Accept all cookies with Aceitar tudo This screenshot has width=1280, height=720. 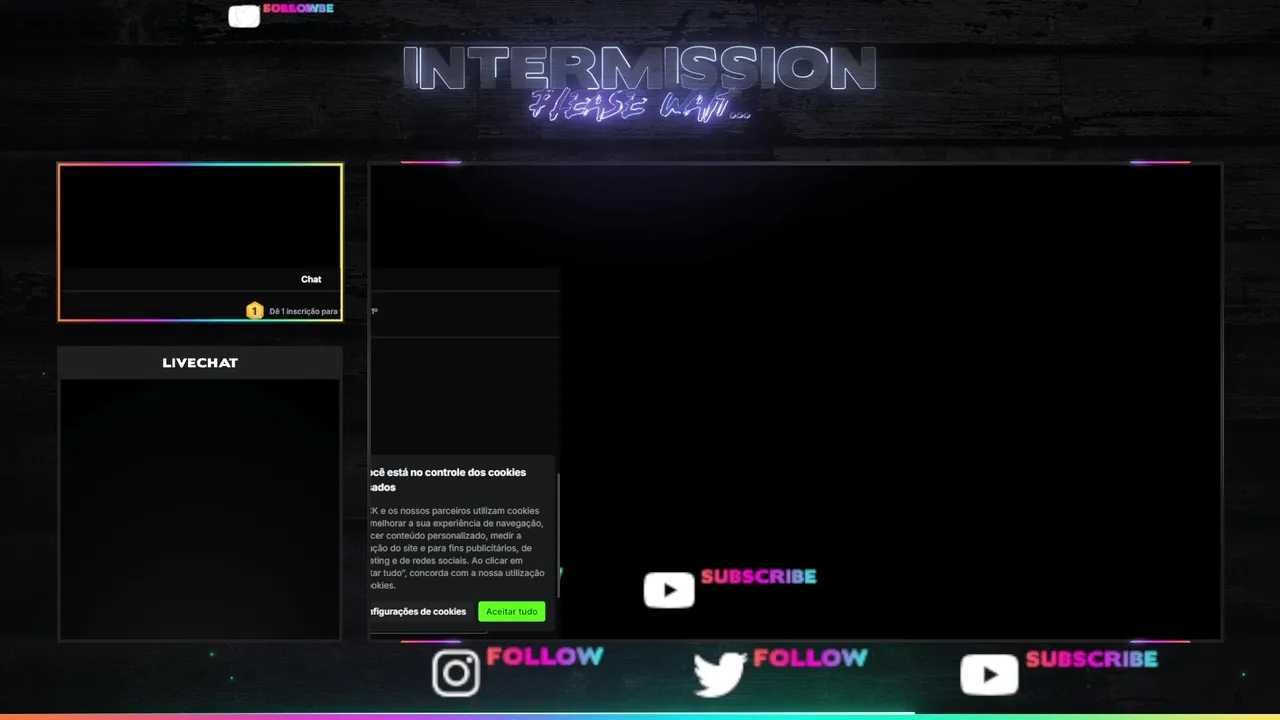point(511,611)
